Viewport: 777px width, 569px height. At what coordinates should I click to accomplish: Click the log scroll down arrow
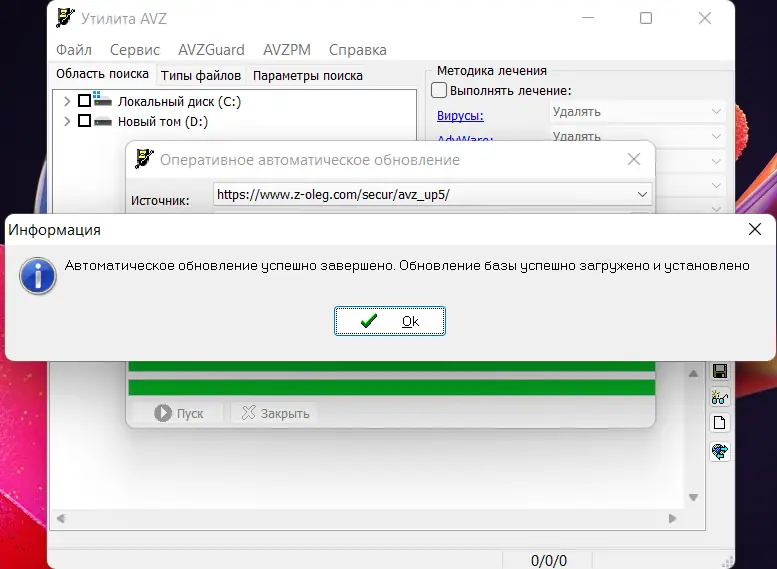693,497
